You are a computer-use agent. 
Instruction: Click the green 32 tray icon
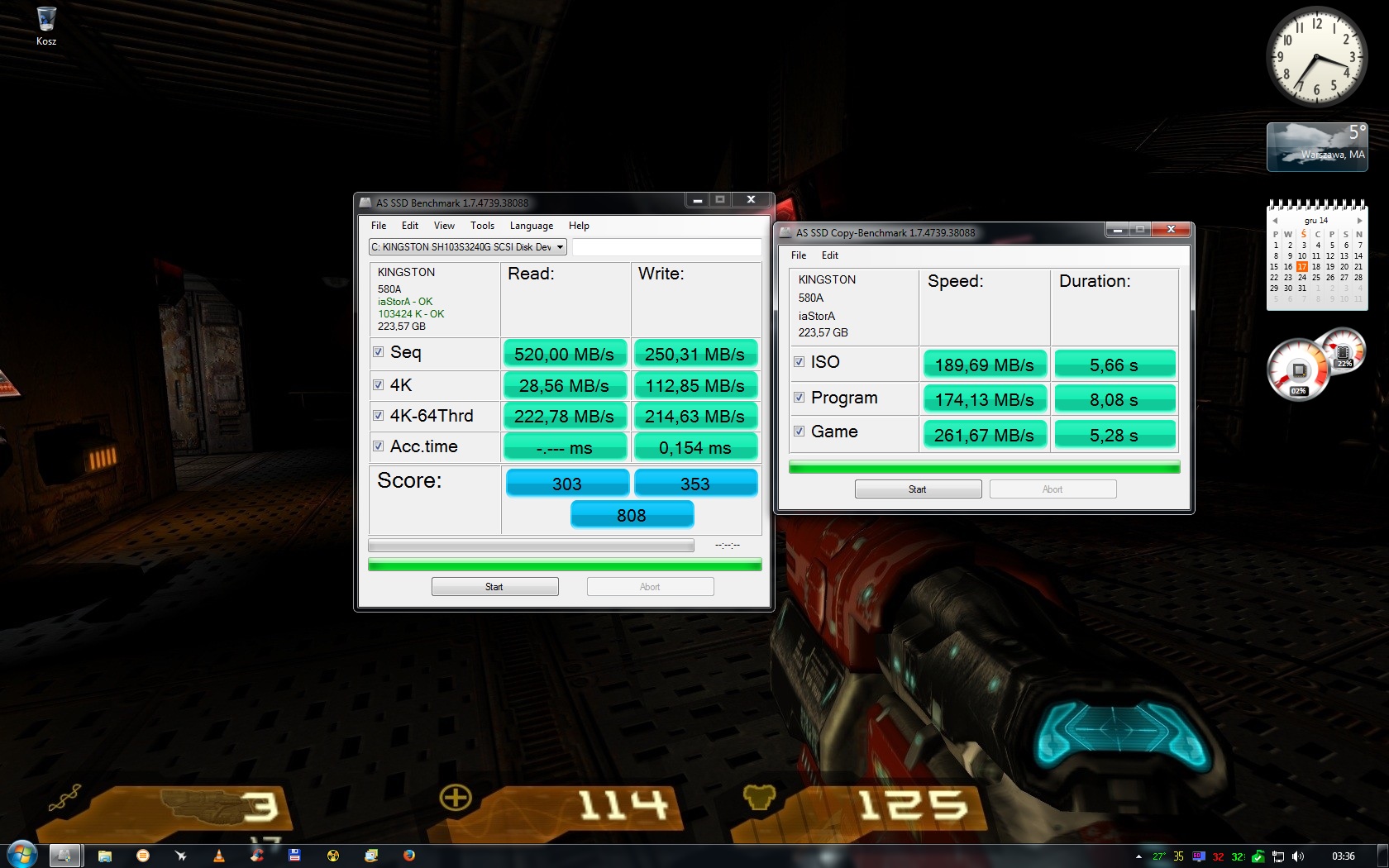click(x=1238, y=856)
